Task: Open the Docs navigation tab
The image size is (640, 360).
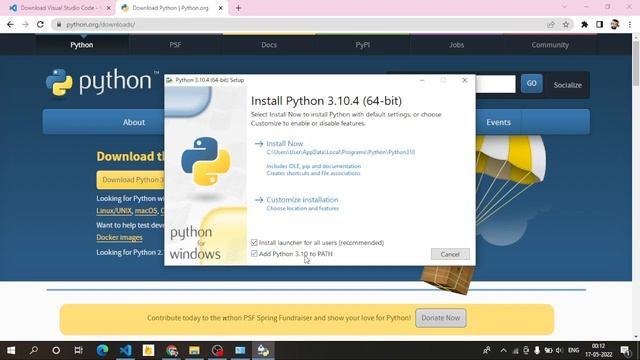Action: pos(269,45)
